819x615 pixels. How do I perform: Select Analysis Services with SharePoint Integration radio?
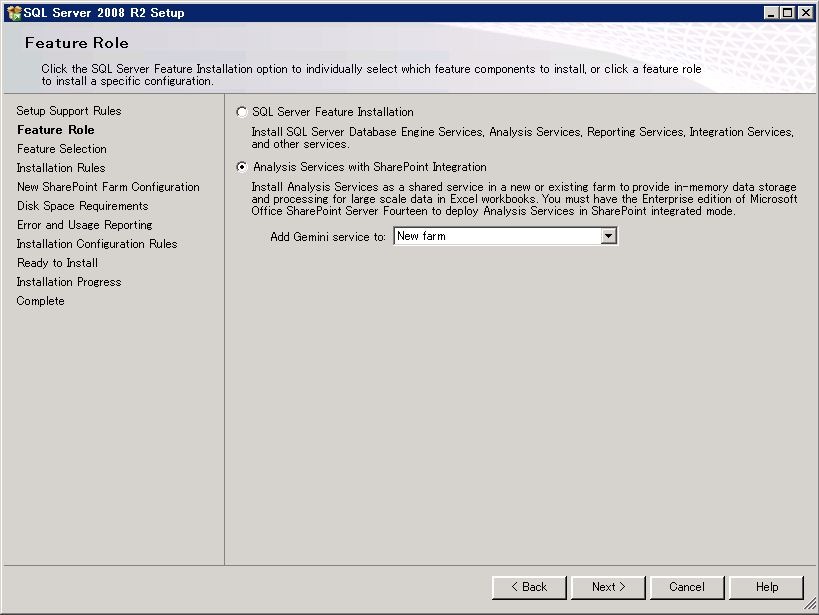click(x=241, y=167)
